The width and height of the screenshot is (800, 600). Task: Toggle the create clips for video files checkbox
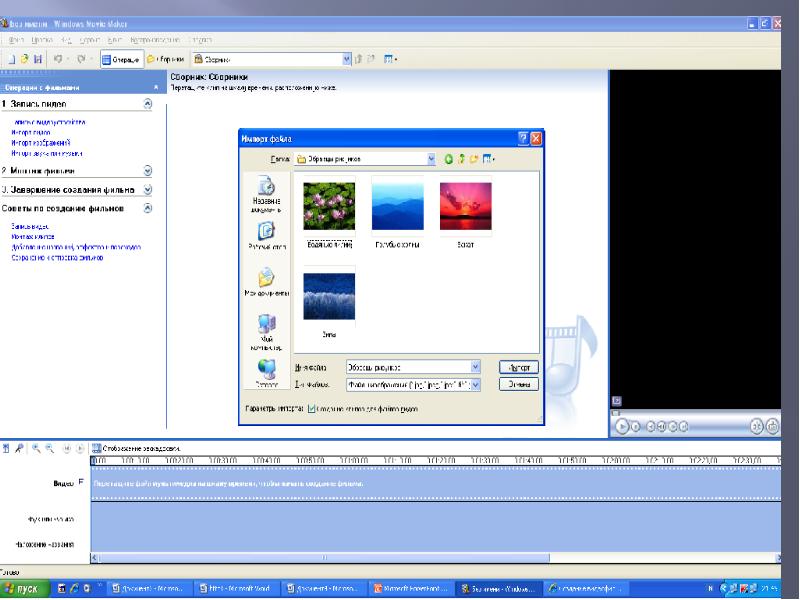[x=312, y=409]
